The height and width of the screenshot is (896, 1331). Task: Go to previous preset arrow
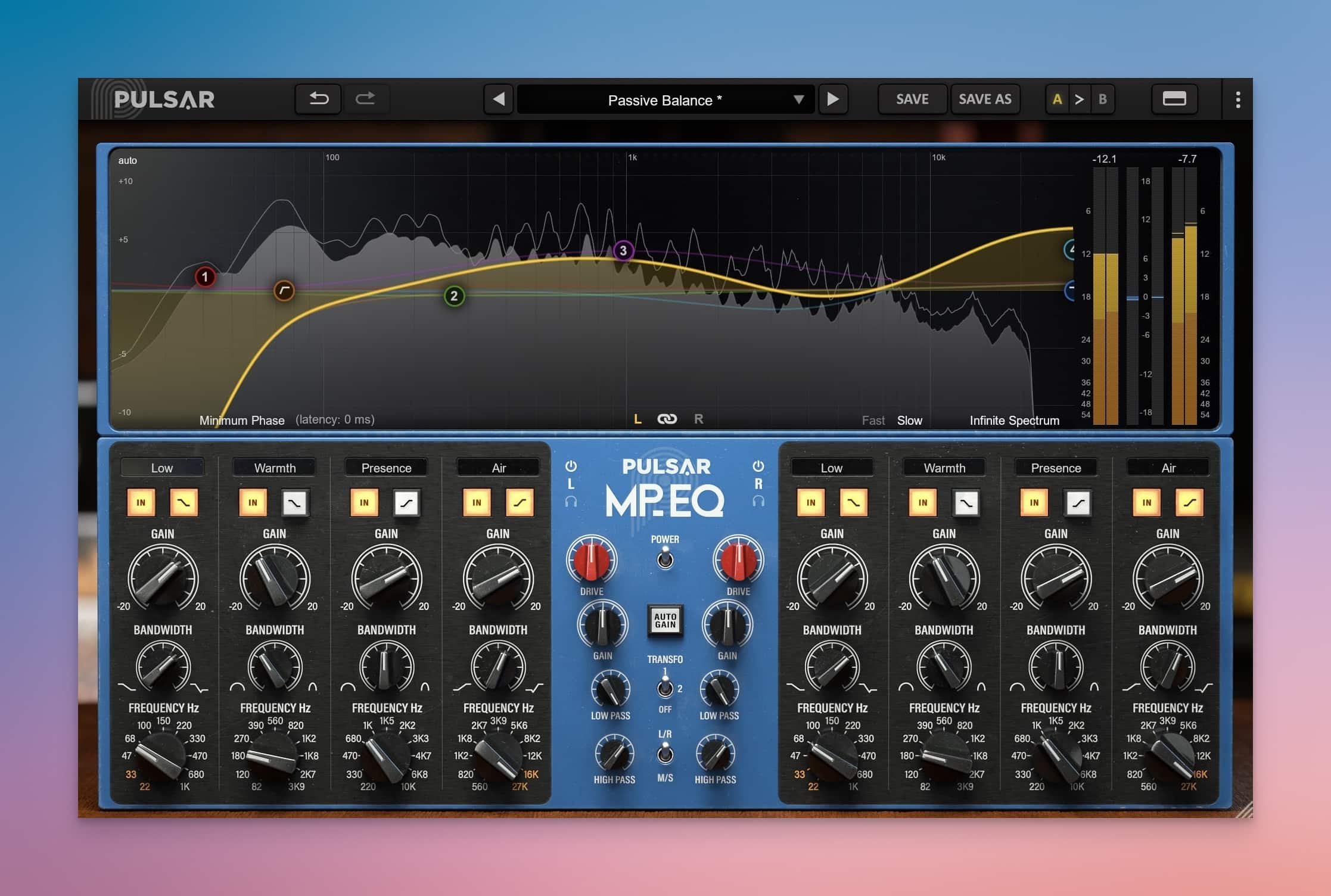point(499,99)
